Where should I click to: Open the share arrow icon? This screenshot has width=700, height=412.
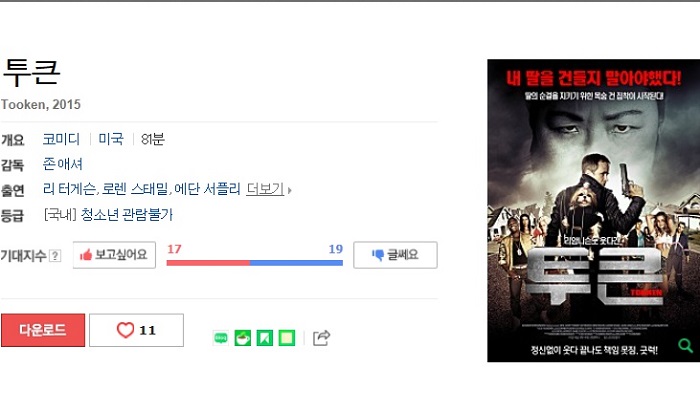tap(321, 338)
